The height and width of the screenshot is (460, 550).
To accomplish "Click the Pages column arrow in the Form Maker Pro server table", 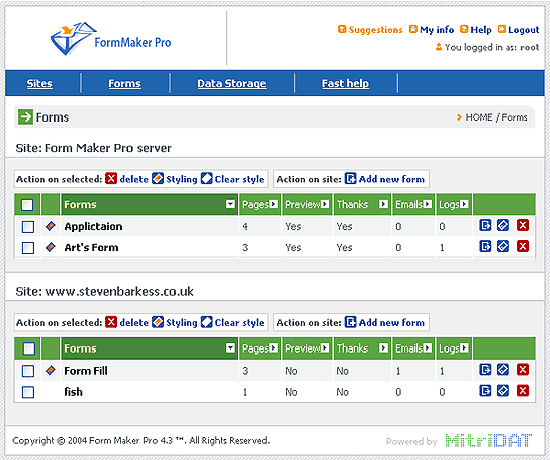I will [x=274, y=204].
